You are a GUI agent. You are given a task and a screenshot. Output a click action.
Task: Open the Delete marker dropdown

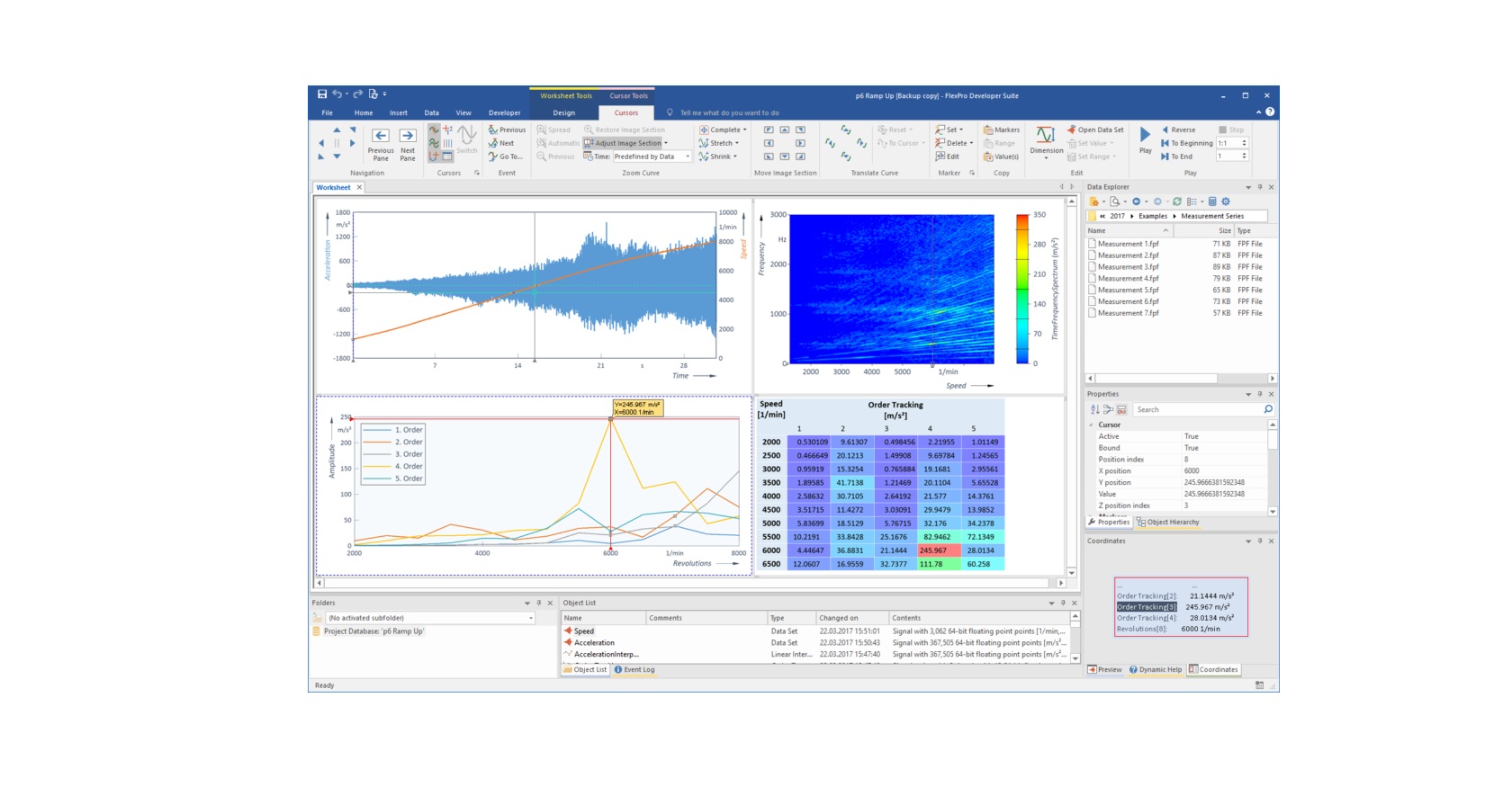pyautogui.click(x=972, y=143)
